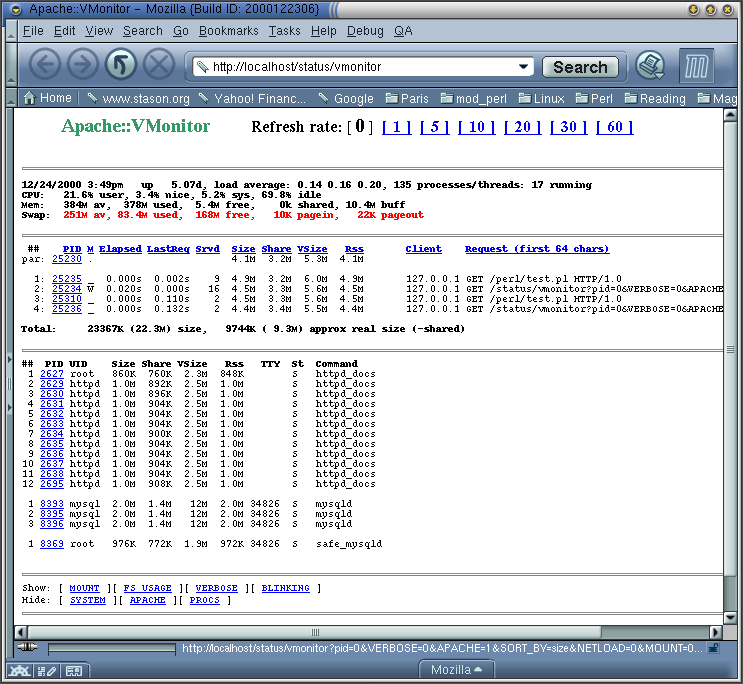The image size is (743, 684).
Task: Open the Linux bookmarks folder
Action: 541,99
